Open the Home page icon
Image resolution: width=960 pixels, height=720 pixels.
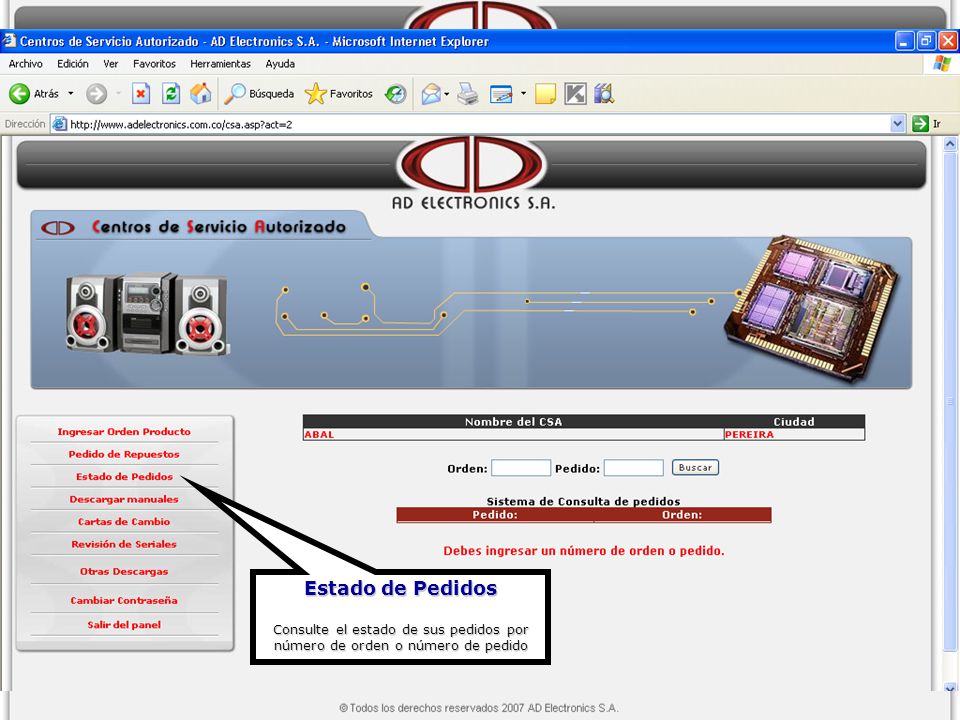(200, 94)
